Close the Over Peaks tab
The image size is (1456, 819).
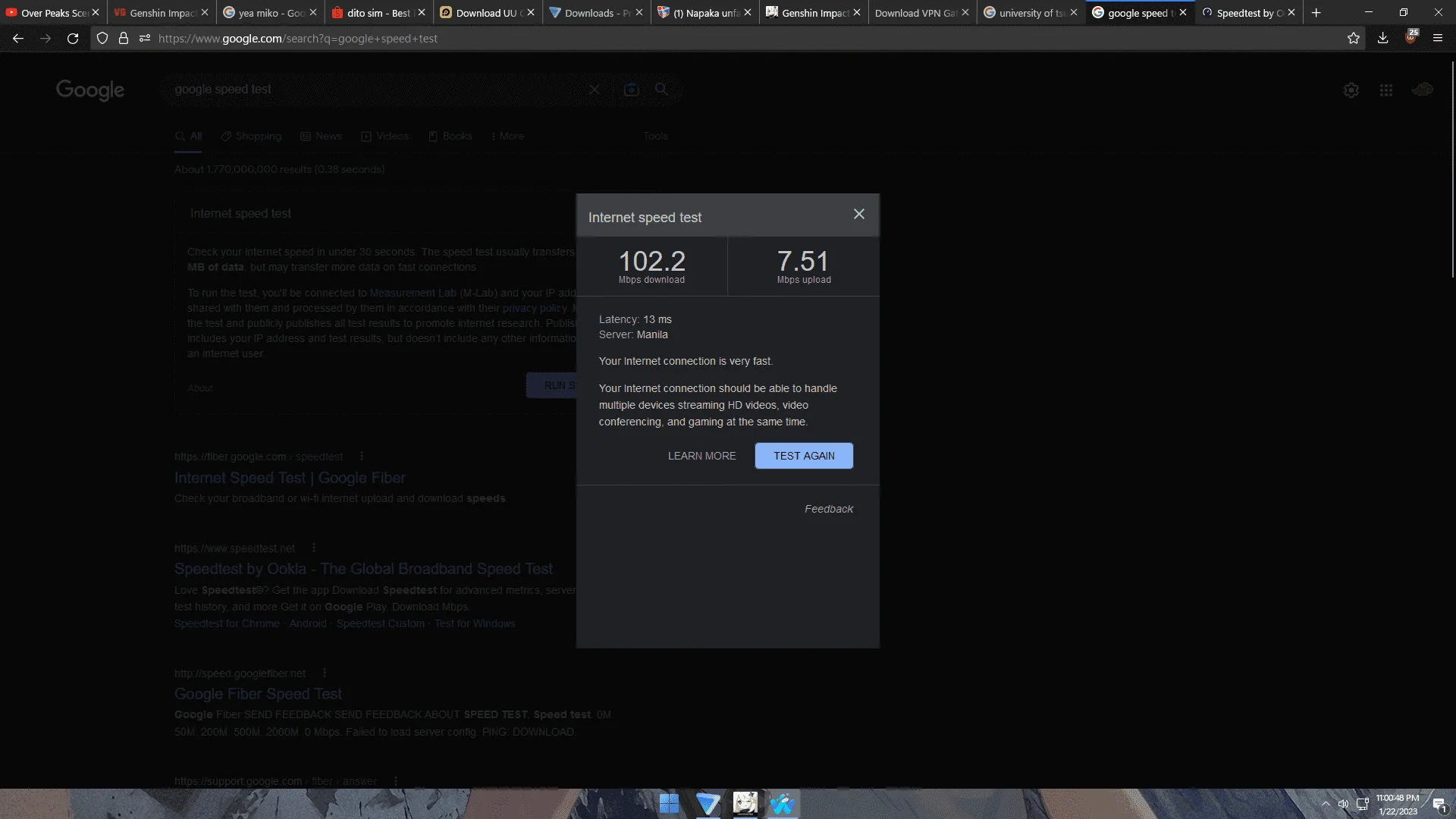tap(96, 13)
